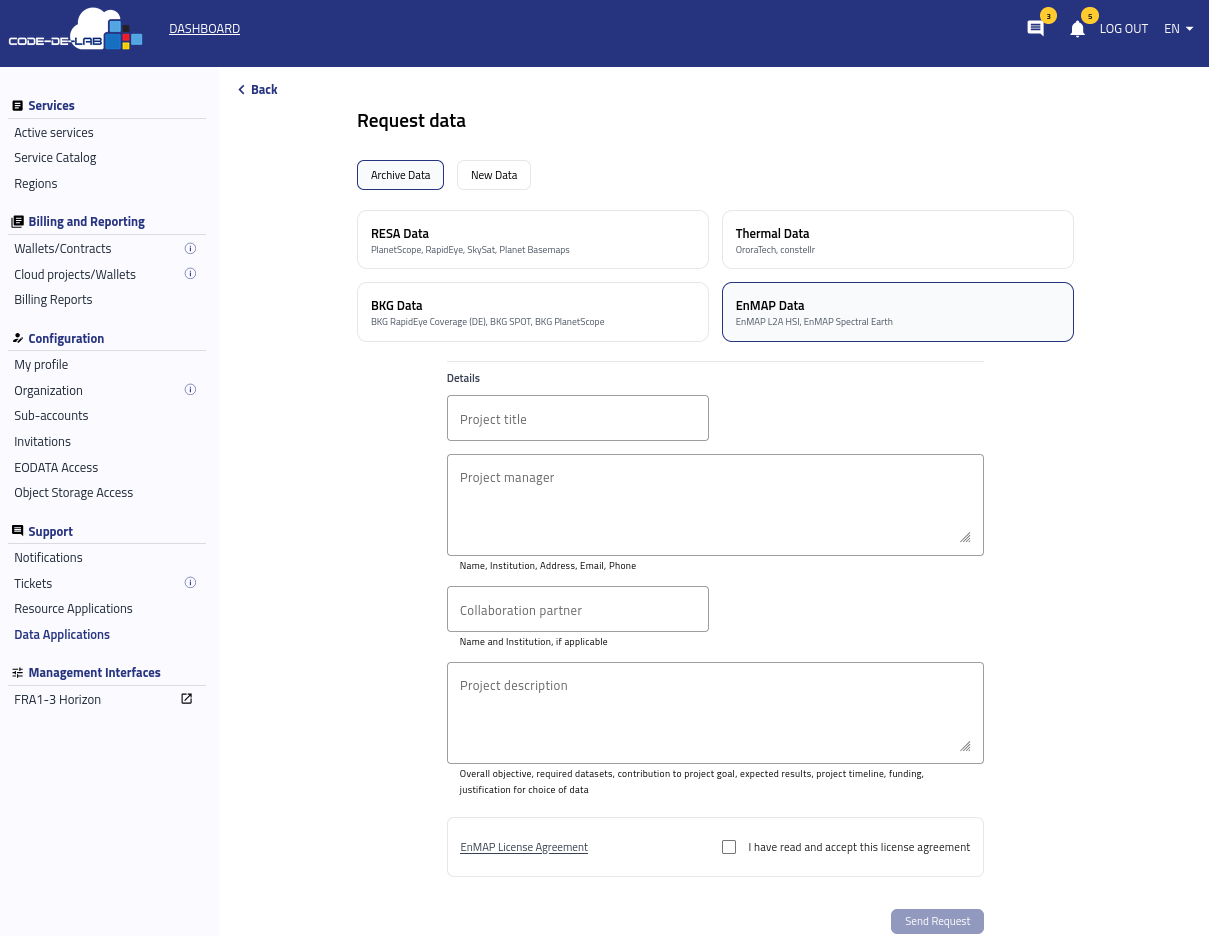Open the chat messages icon

(1036, 28)
